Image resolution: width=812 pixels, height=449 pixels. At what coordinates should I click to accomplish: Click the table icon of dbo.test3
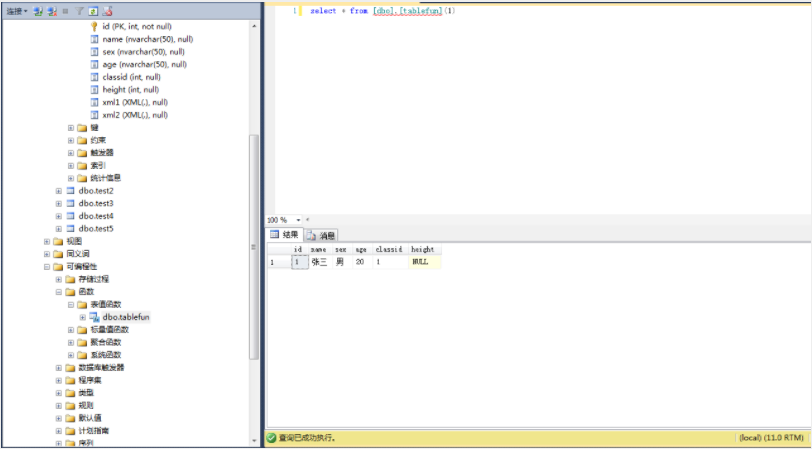tap(70, 204)
